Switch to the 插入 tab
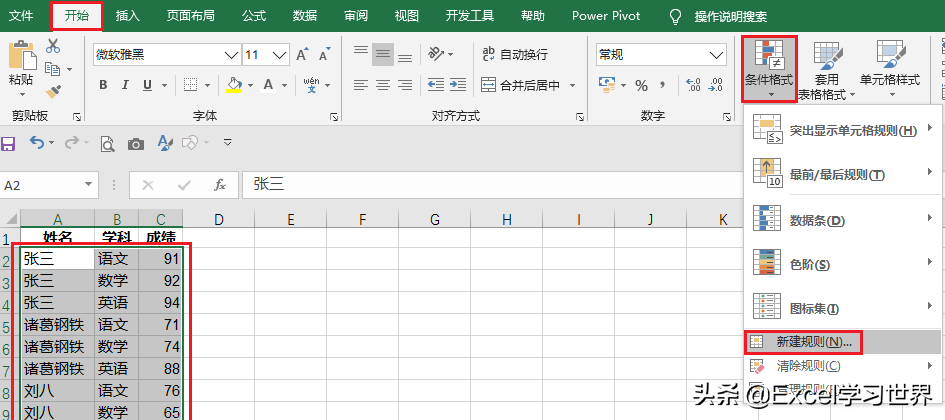This screenshot has width=945, height=420. pos(127,16)
